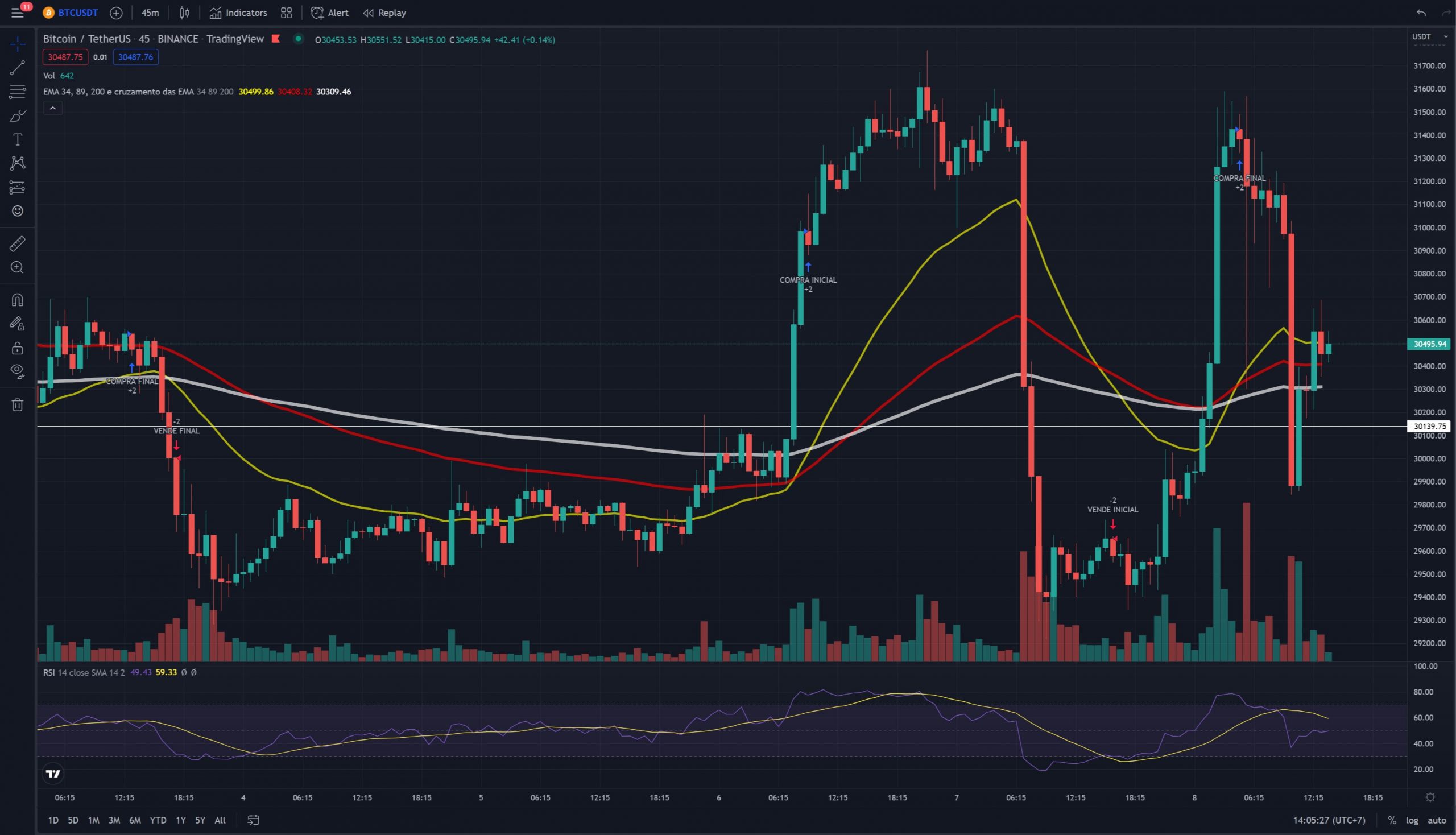The image size is (1456, 835).
Task: Click the trash remove-drawings icon
Action: (x=17, y=405)
